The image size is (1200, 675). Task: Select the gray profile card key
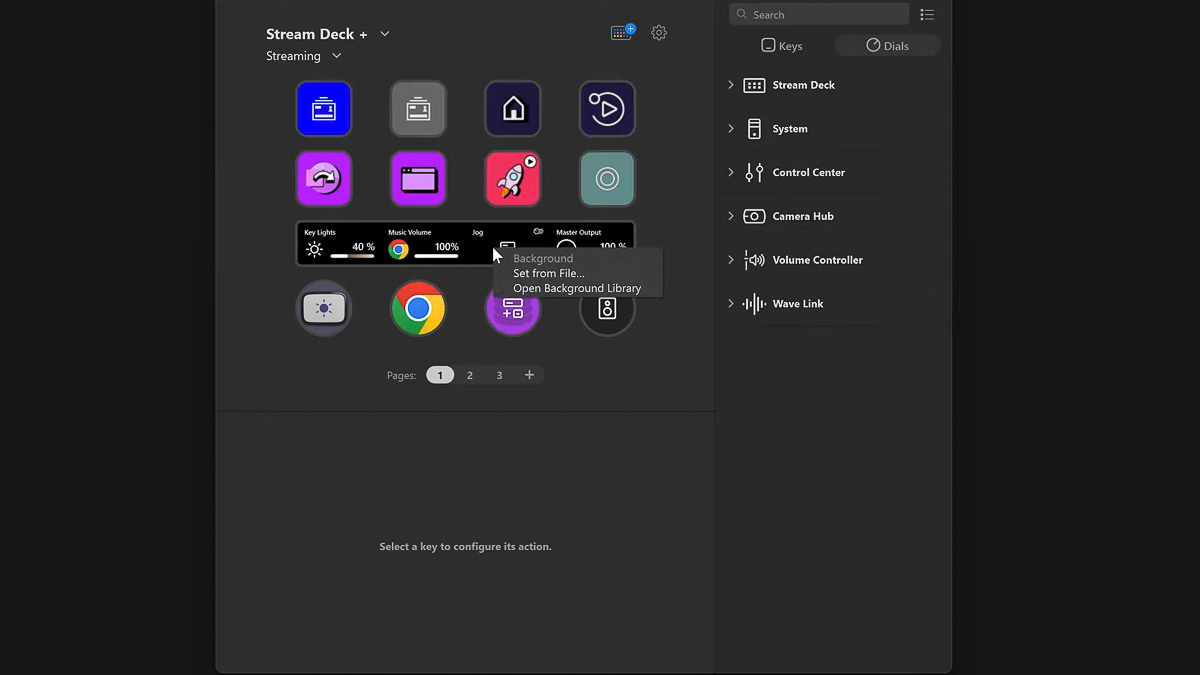pyautogui.click(x=418, y=108)
